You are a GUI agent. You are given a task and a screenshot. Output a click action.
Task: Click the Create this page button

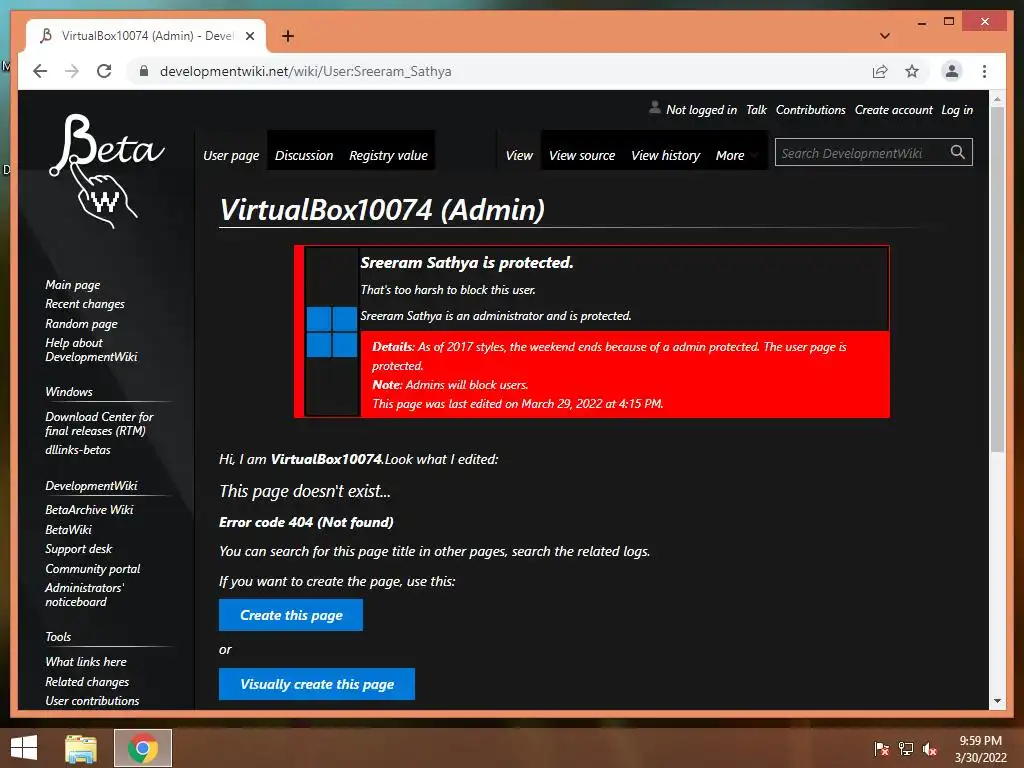point(291,615)
